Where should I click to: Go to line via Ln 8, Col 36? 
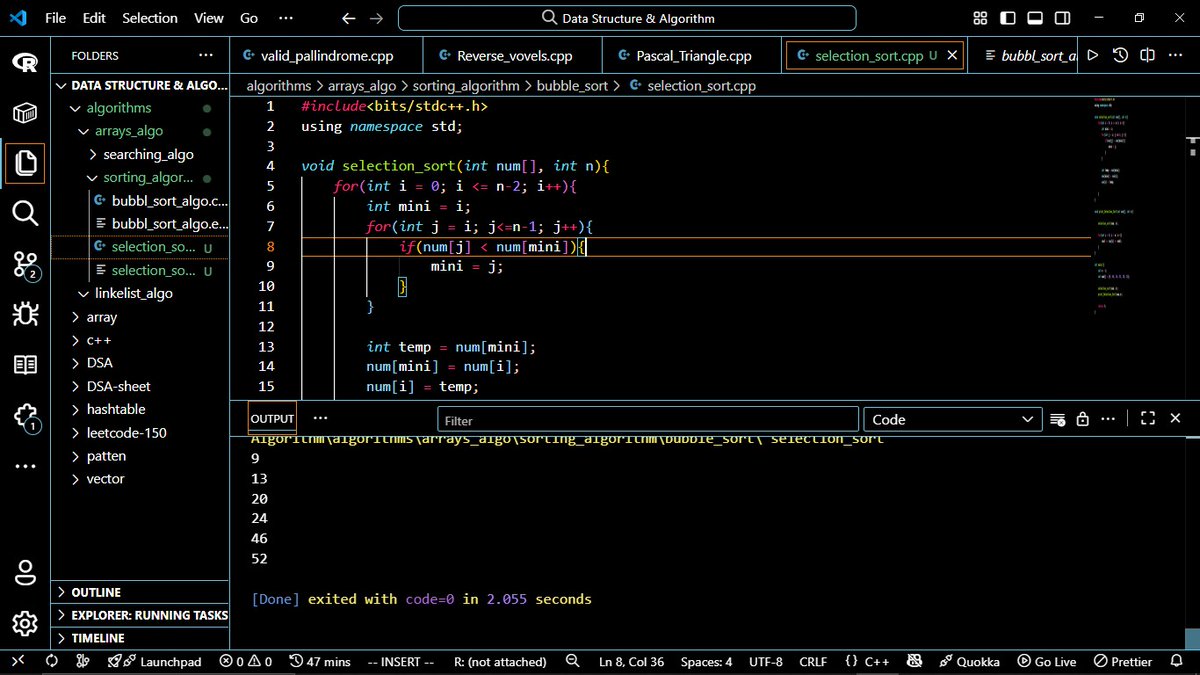(x=632, y=661)
